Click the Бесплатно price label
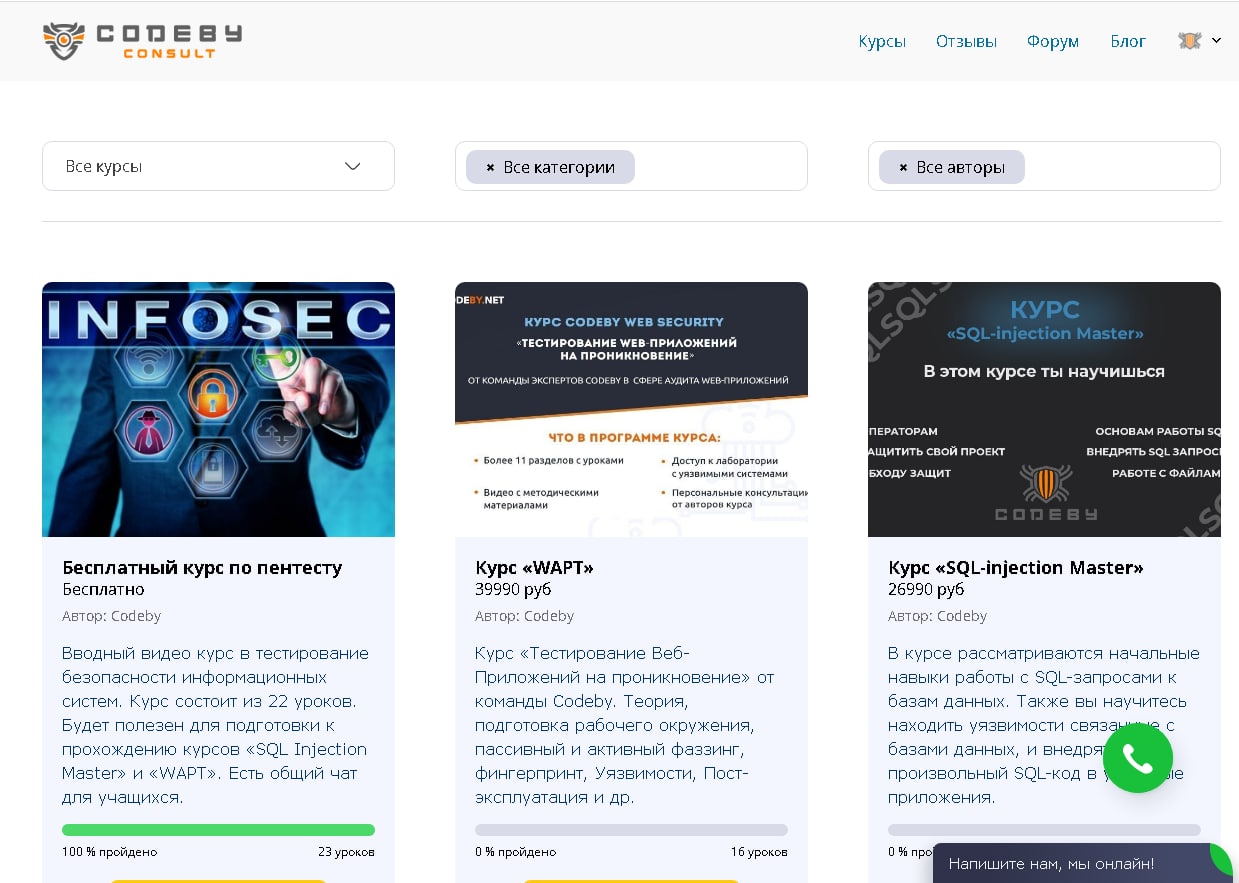1239x883 pixels. click(x=103, y=590)
